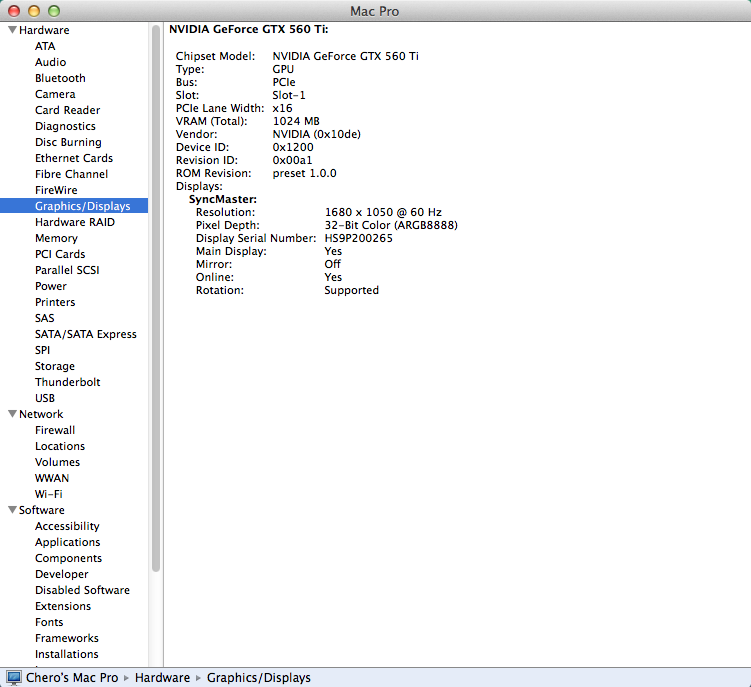
Task: Click Graphics/Displays in the path bar
Action: point(259,678)
